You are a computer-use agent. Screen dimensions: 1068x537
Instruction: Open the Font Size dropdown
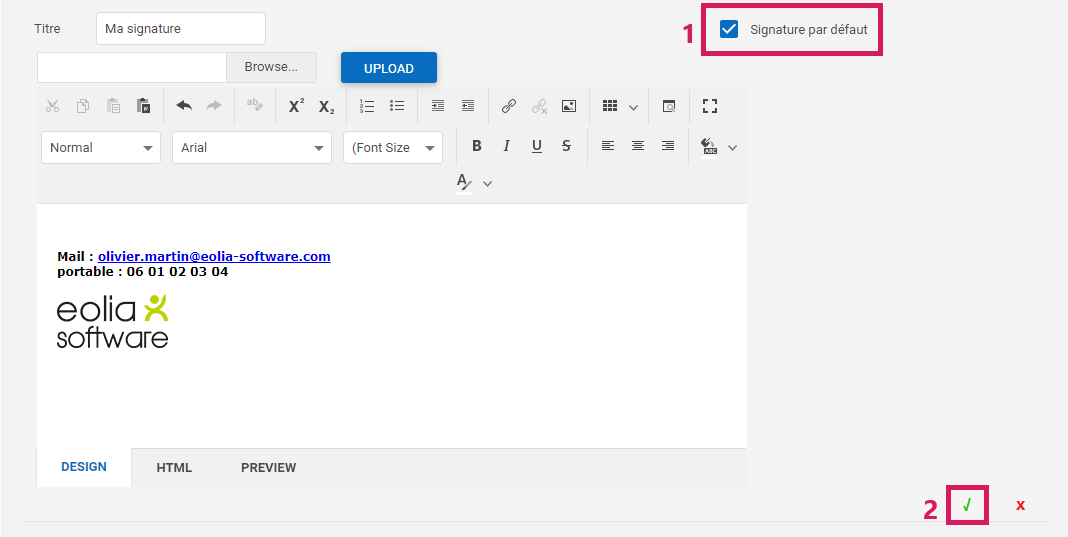point(392,147)
